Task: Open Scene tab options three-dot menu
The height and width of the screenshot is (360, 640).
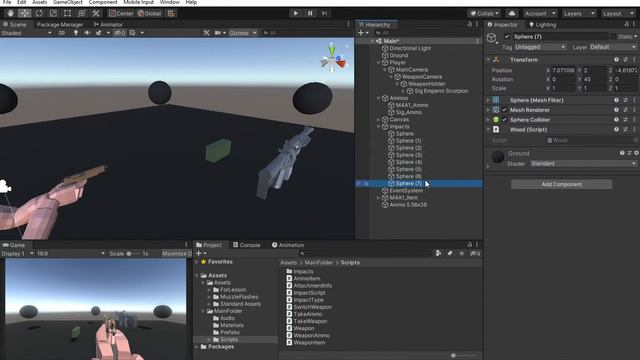Action: tap(348, 24)
